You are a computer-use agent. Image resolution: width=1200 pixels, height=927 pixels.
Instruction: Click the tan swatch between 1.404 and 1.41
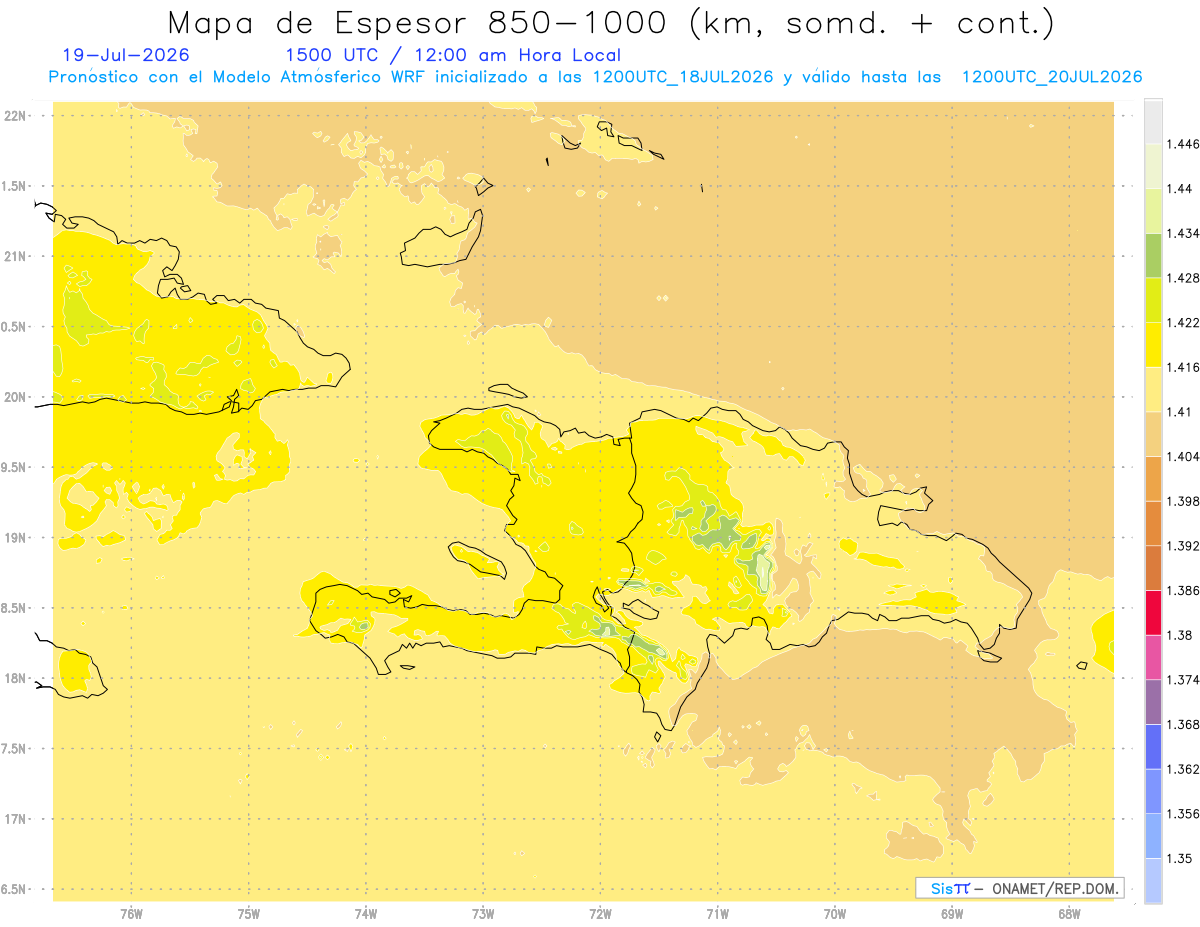coord(1153,433)
